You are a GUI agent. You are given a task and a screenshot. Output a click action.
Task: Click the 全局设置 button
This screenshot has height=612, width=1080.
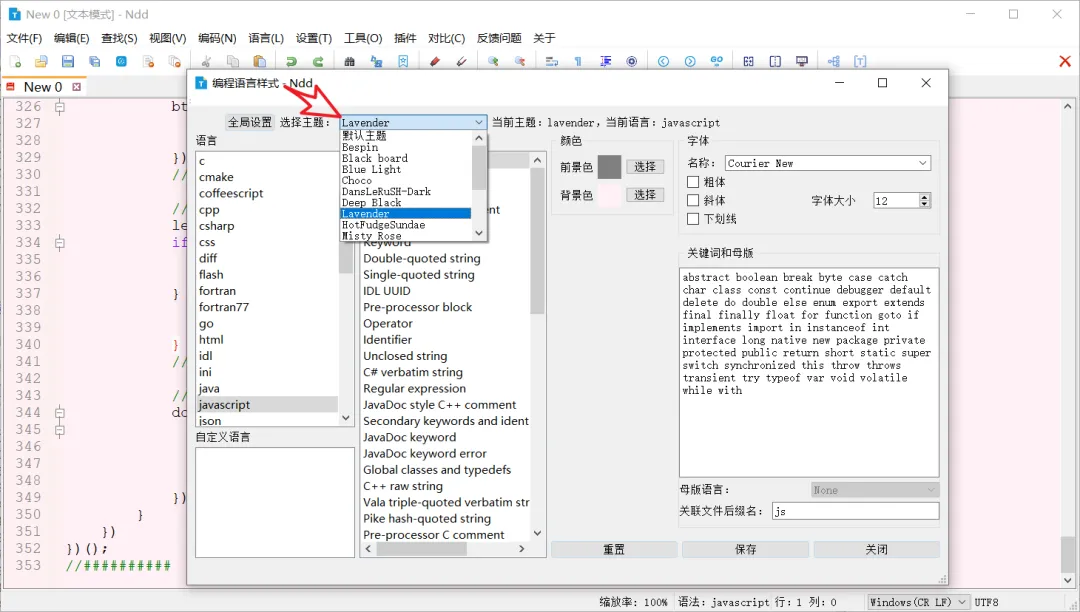[250, 123]
